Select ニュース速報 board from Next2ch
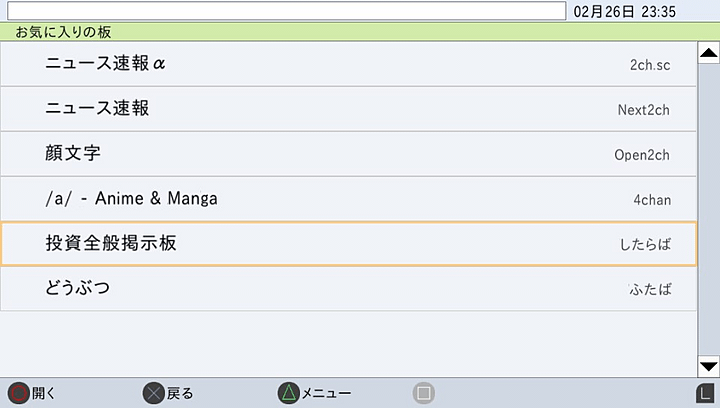 [x=348, y=109]
